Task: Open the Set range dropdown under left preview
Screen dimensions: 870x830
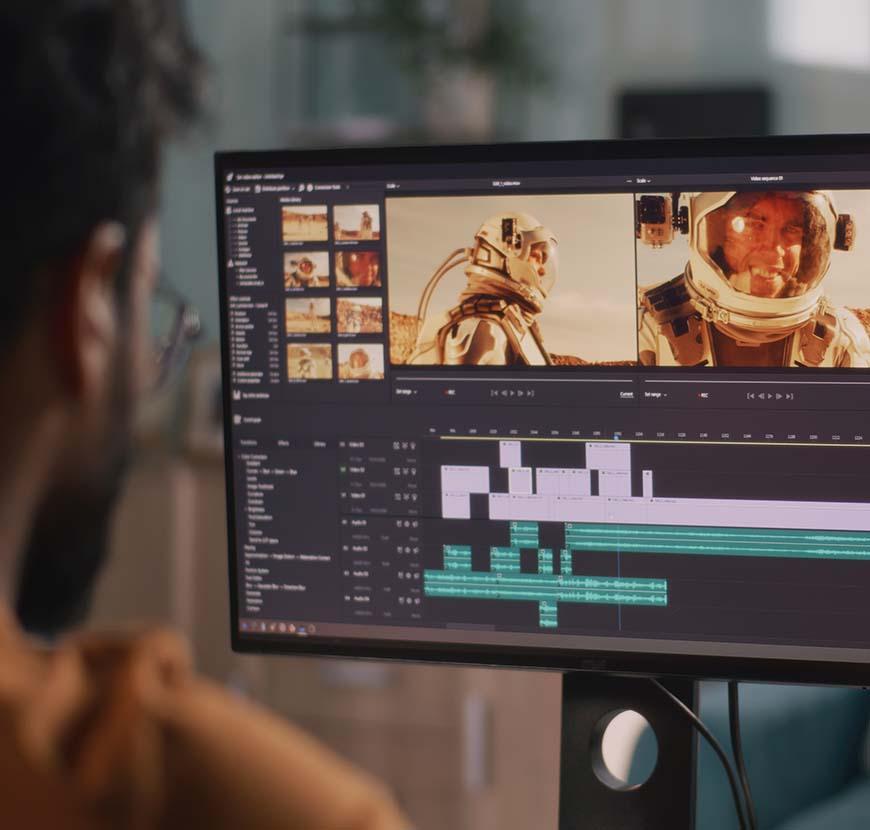Action: 406,392
